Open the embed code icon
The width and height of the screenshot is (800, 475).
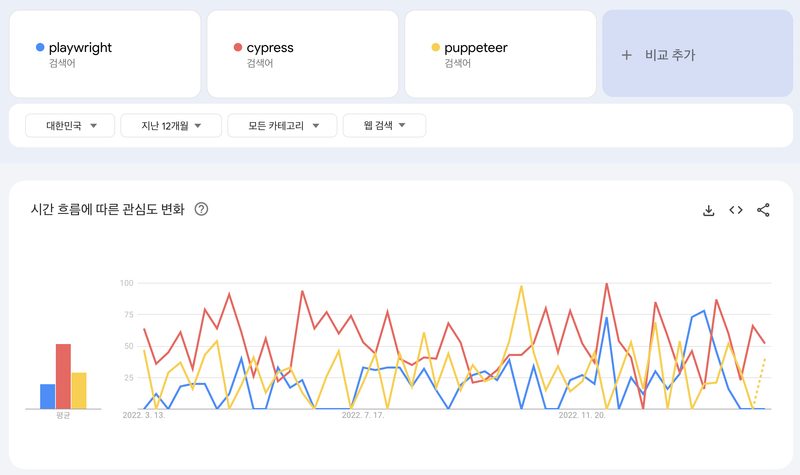[x=736, y=210]
